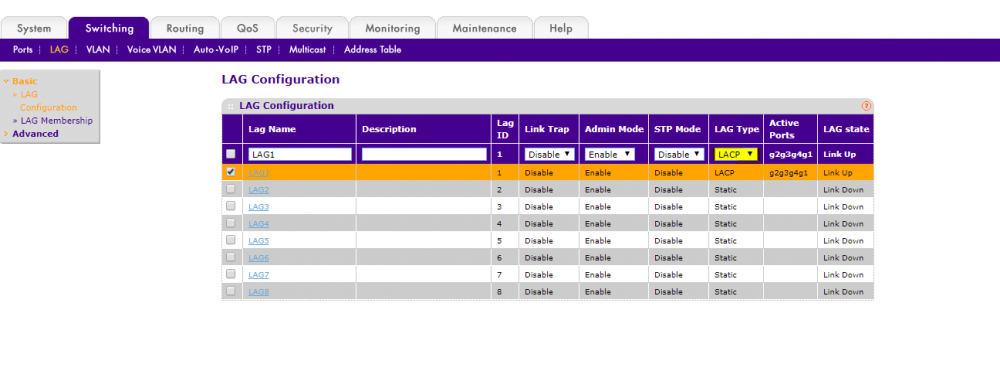Open LAG Membership page in sidebar
The width and height of the screenshot is (1000, 371).
point(57,120)
